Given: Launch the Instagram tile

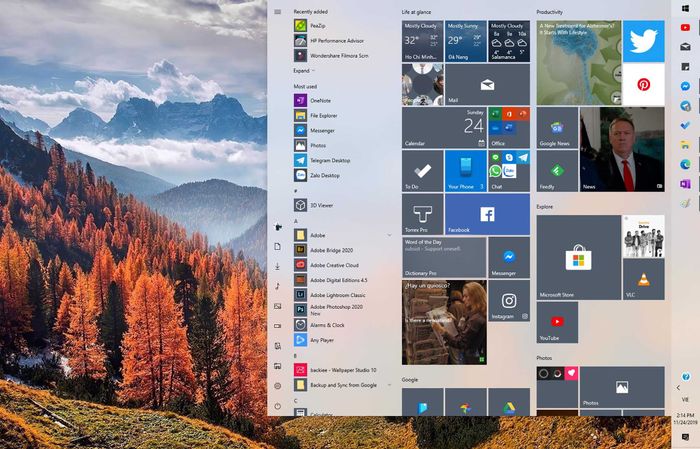Looking at the screenshot, I should (509, 301).
